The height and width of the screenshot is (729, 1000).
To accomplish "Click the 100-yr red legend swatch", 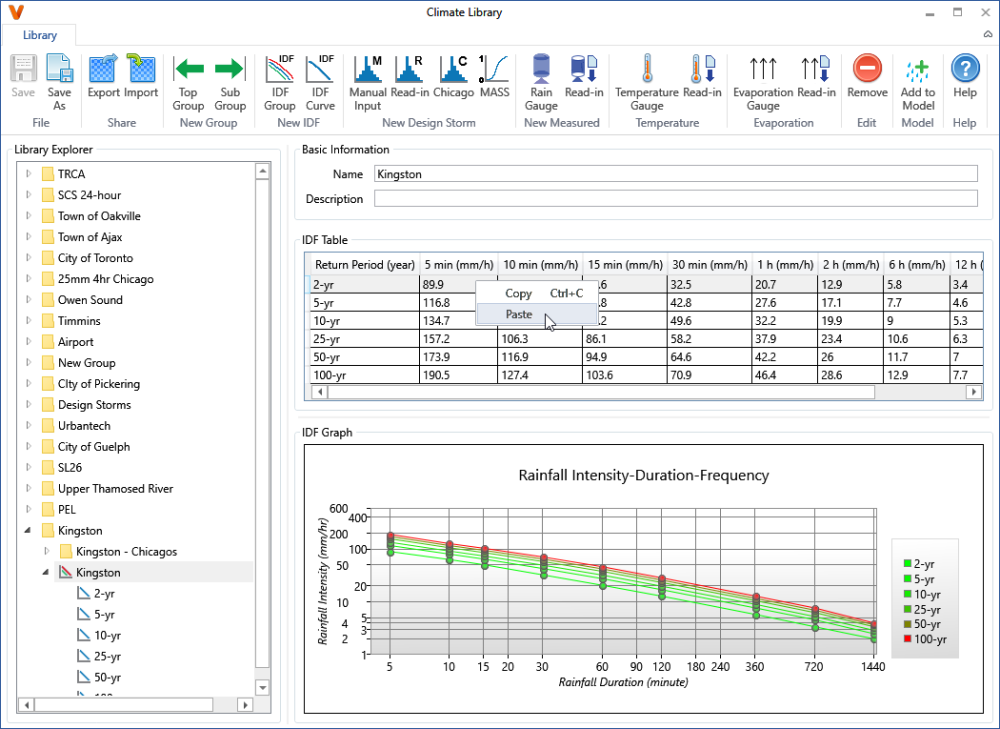I will pyautogui.click(x=907, y=639).
